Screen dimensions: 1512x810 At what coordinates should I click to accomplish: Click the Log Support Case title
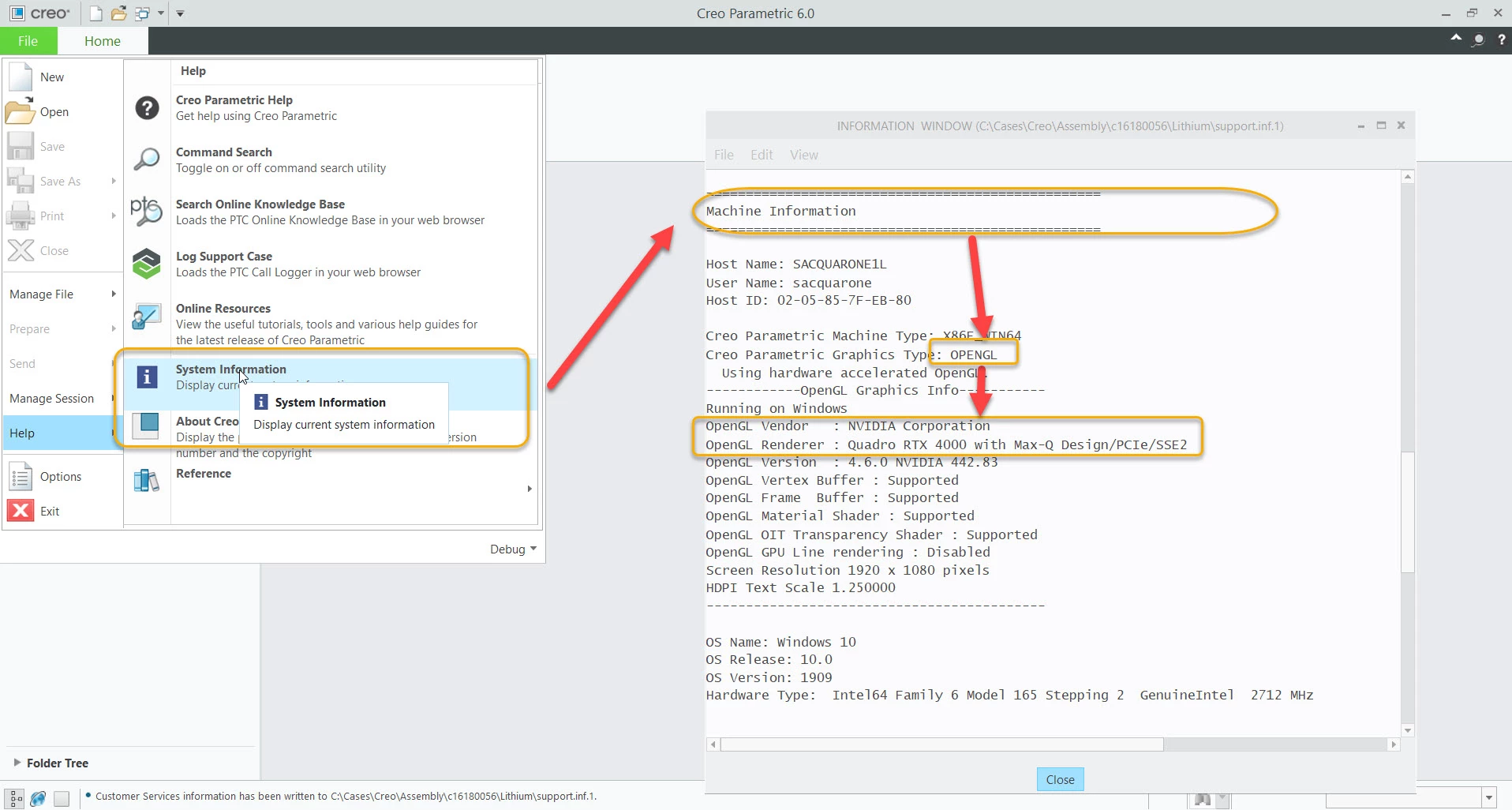coord(224,256)
